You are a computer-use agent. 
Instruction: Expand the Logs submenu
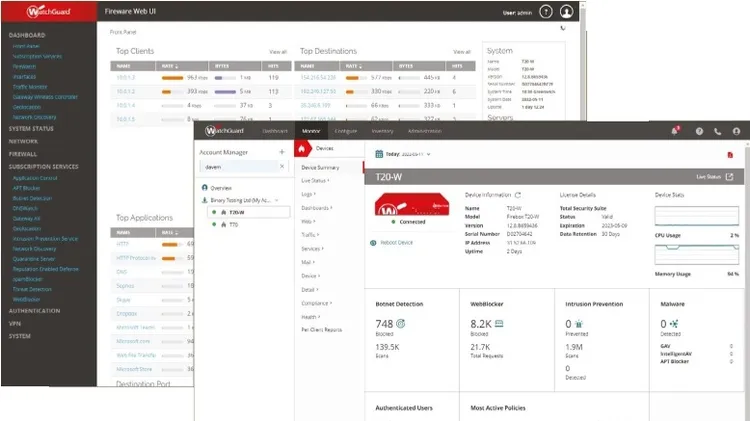(x=309, y=194)
